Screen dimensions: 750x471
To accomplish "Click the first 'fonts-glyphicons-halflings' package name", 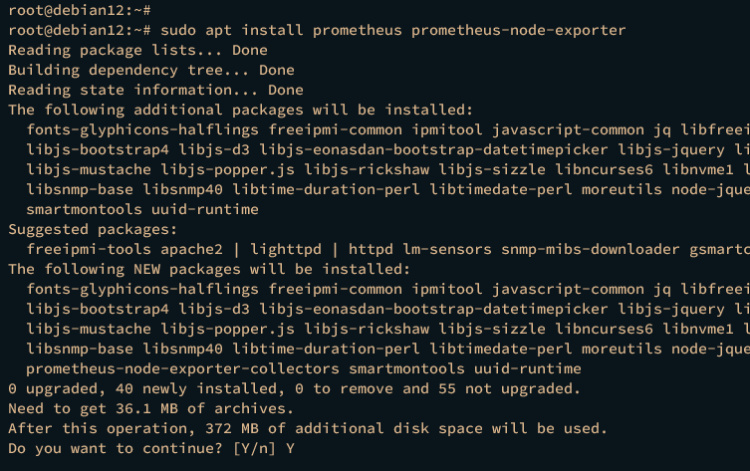I will 143,130.
